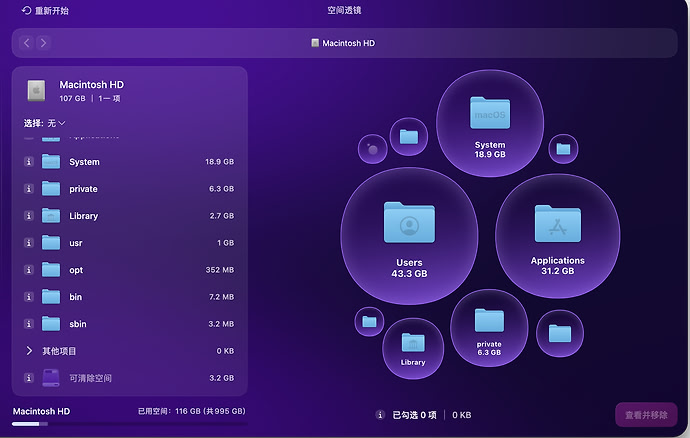Click the sbin folder icon in the list
Image resolution: width=690 pixels, height=438 pixels.
(51, 324)
